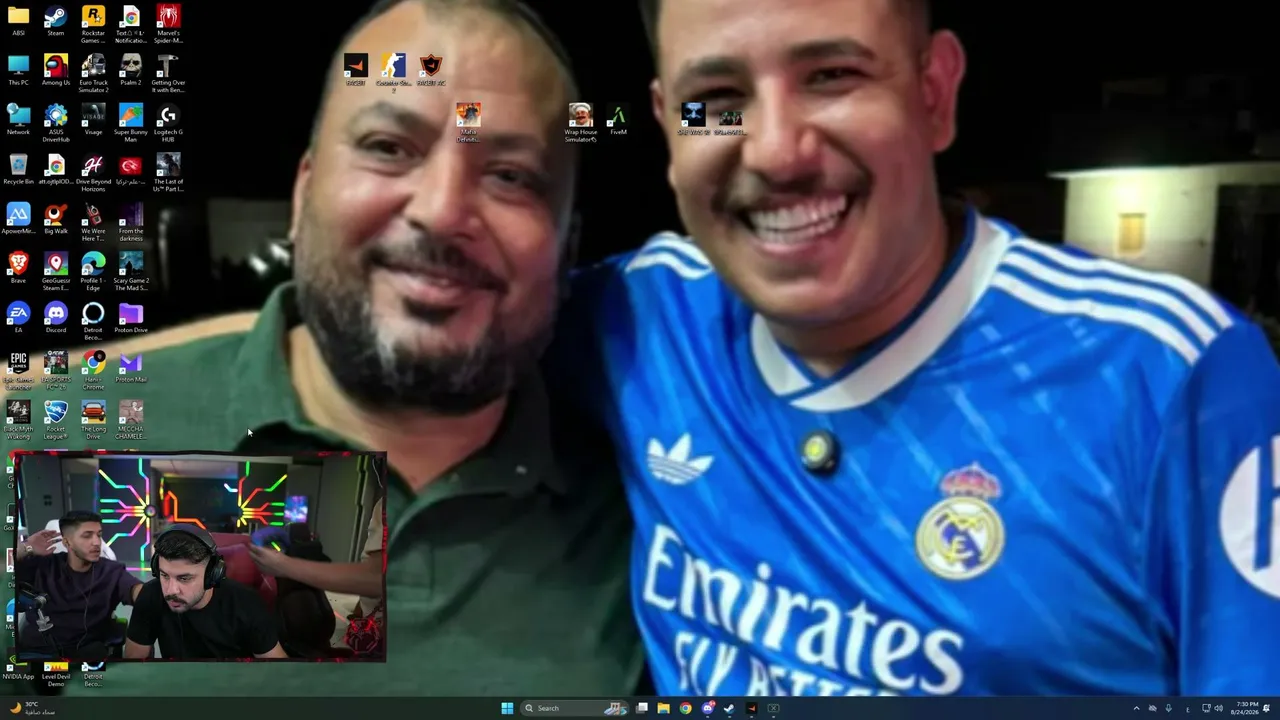This screenshot has width=1280, height=720.
Task: Select the Mafia Definitive Edition shortcut
Action: [x=468, y=121]
